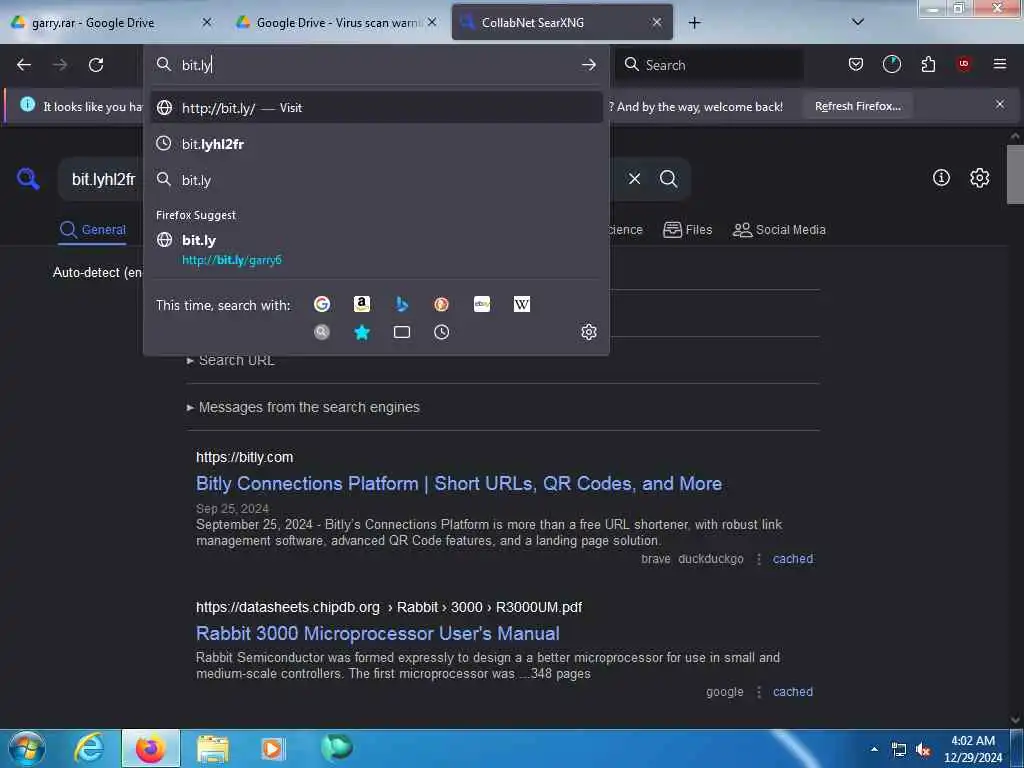The height and width of the screenshot is (768, 1024).
Task: Switch to the garry.rar Google Drive tab
Action: 111,23
